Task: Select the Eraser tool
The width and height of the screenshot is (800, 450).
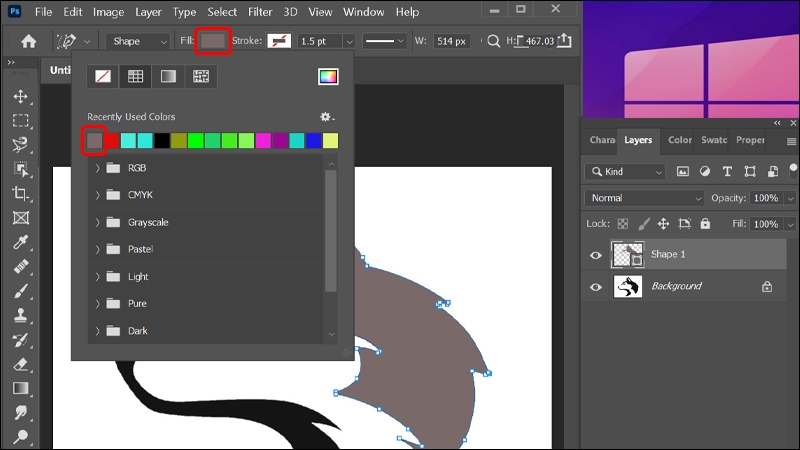Action: 20,364
